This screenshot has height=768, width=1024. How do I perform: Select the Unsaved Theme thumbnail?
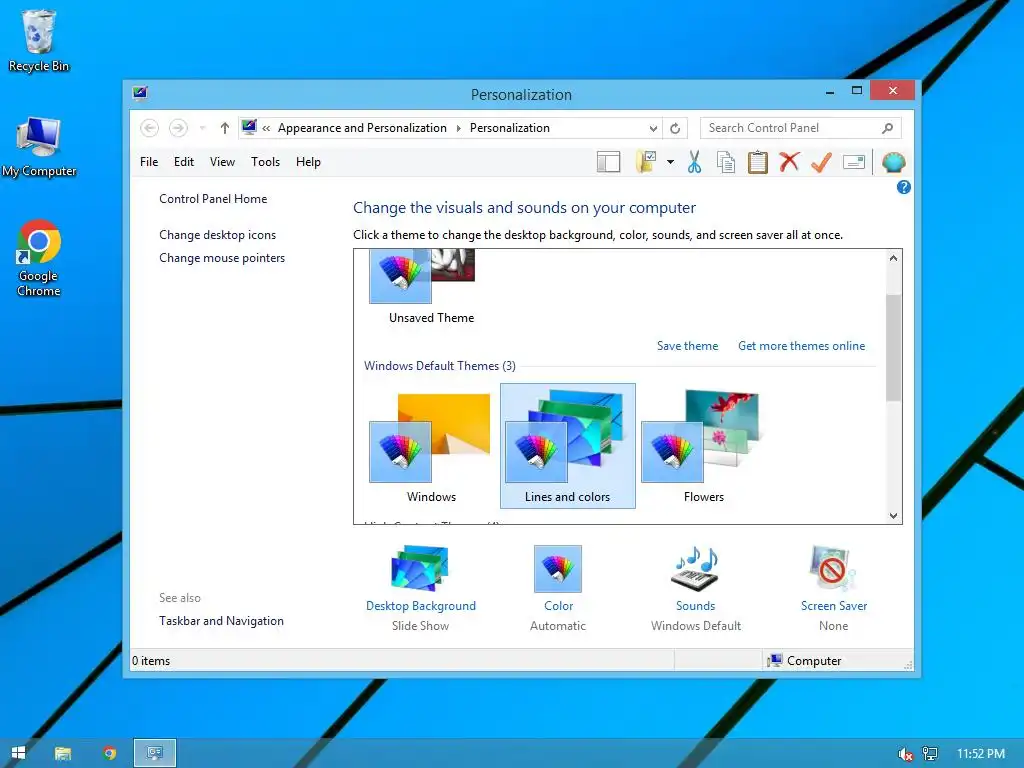tap(422, 277)
